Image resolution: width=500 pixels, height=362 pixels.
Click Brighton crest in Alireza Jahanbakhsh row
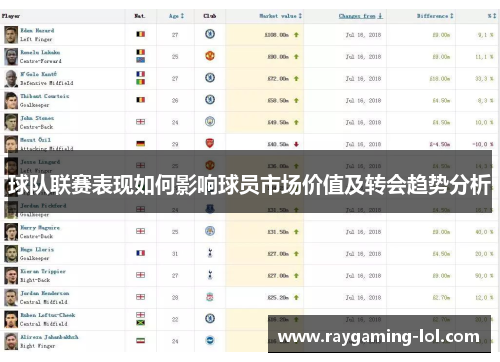pyautogui.click(x=210, y=340)
